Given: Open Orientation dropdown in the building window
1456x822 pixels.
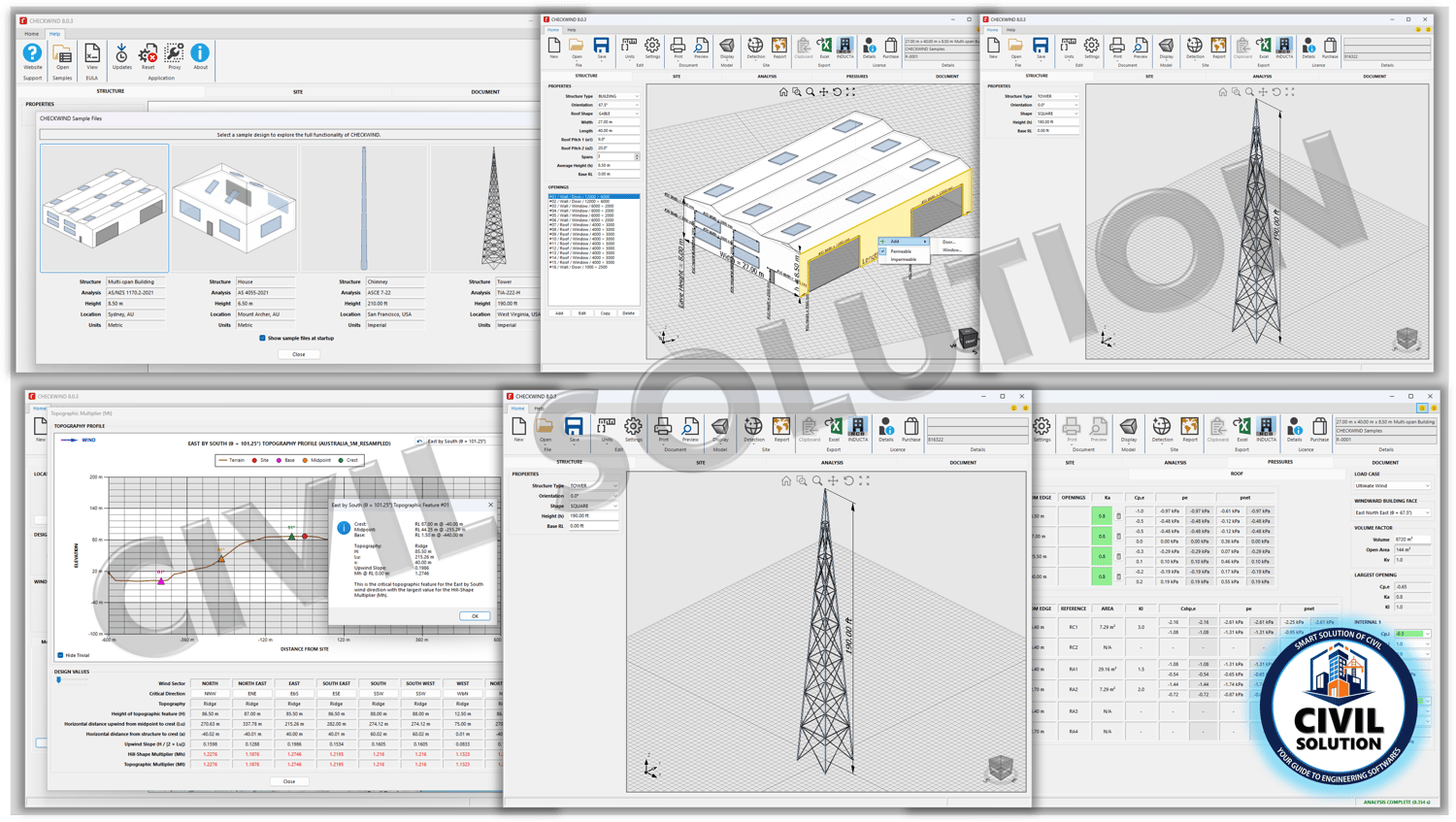Looking at the screenshot, I should (x=618, y=105).
